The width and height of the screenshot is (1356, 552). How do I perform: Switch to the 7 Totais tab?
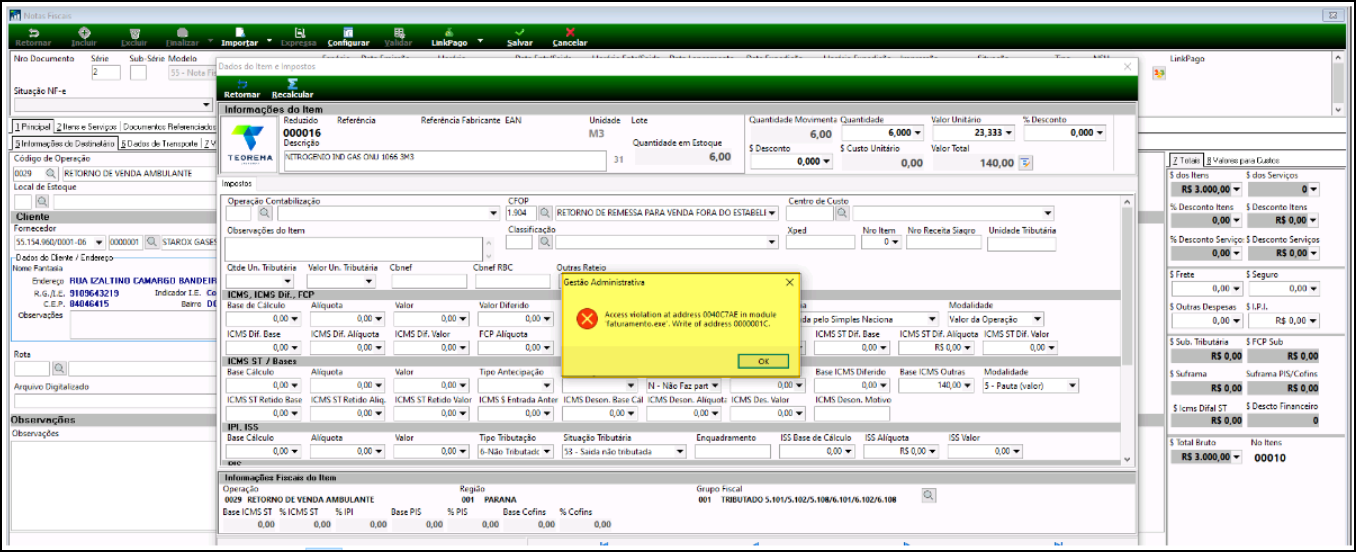(1185, 160)
